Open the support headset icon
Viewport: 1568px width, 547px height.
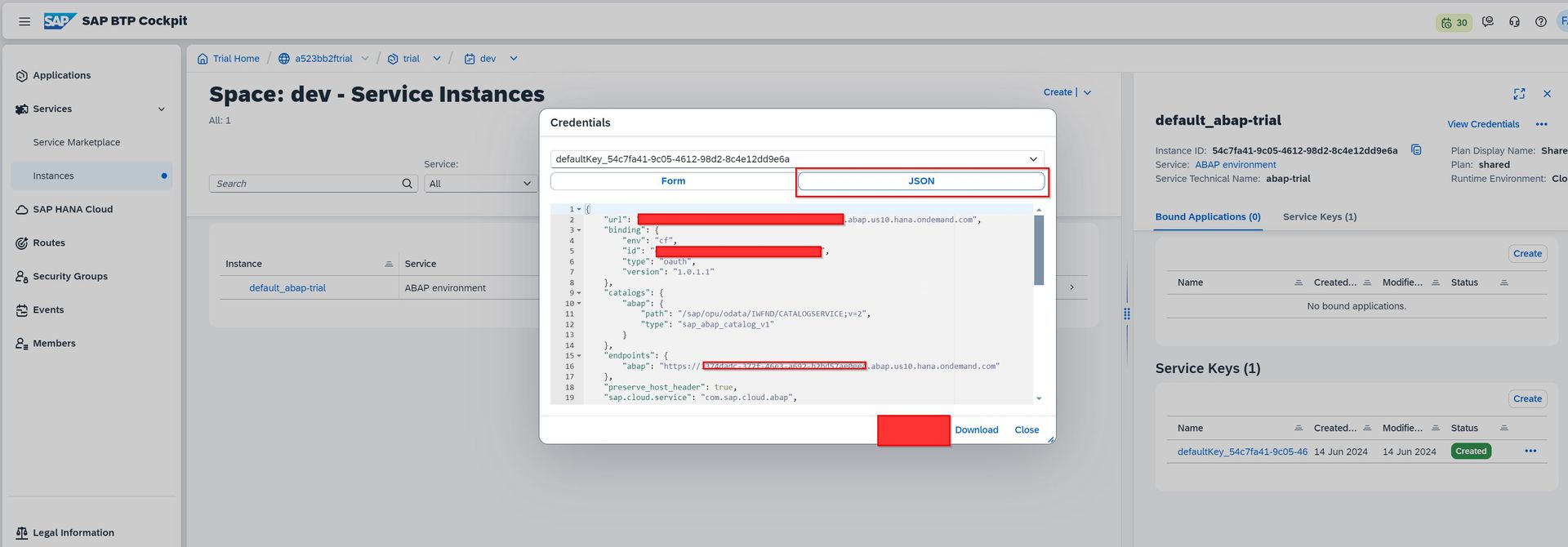1514,22
